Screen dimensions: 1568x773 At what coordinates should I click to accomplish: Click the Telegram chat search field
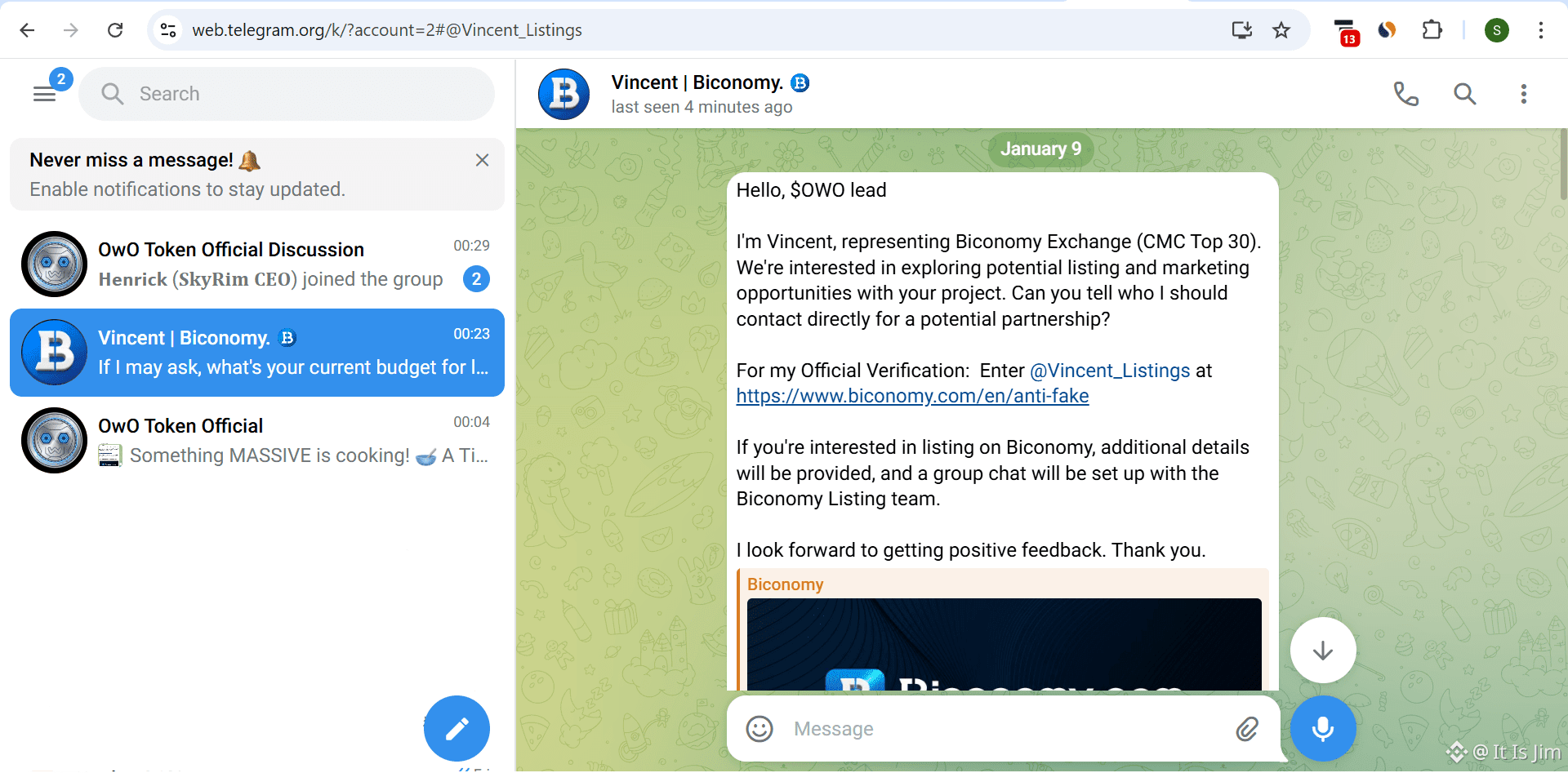(287, 94)
